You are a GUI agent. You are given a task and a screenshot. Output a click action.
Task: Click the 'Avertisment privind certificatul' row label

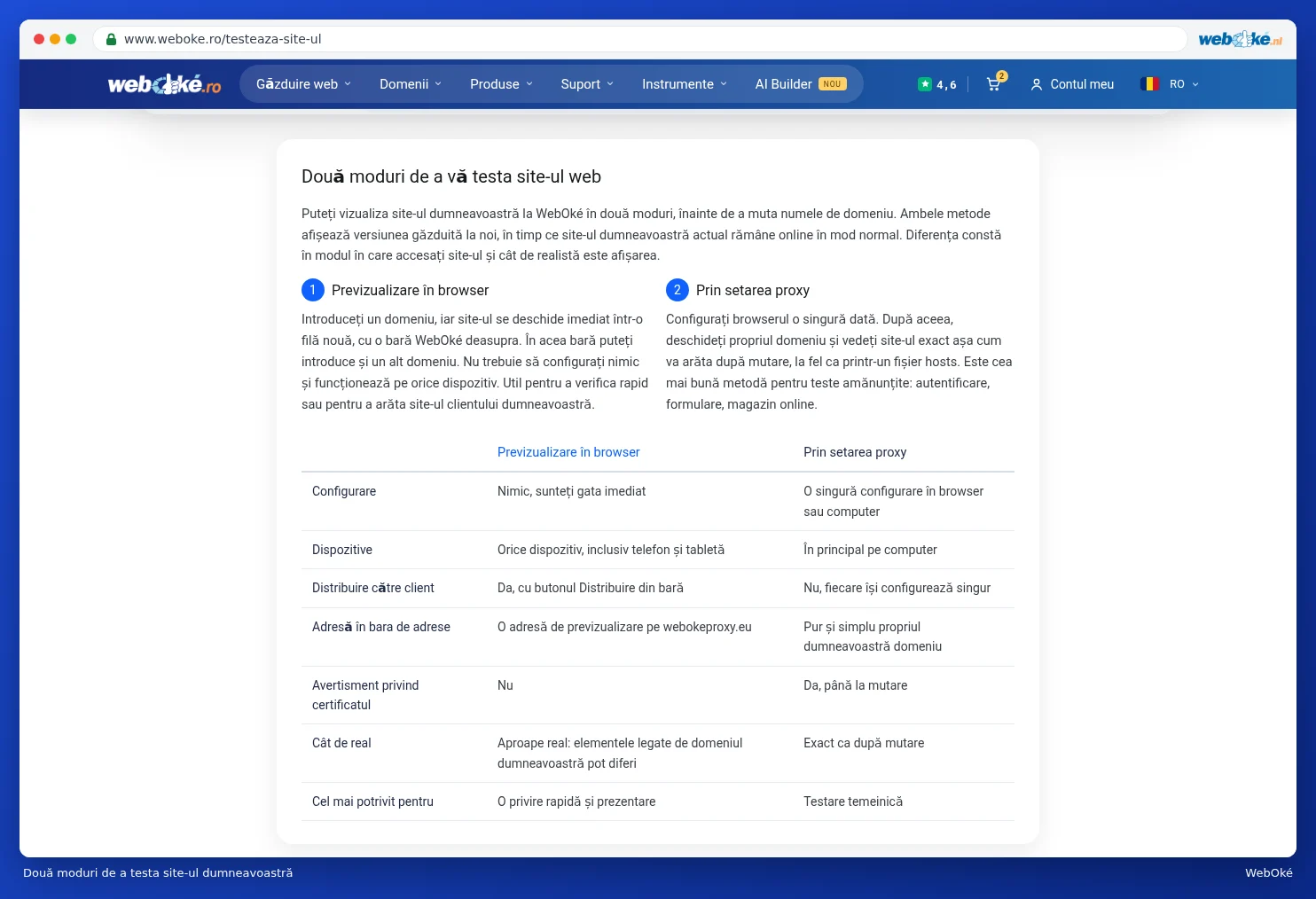point(365,695)
